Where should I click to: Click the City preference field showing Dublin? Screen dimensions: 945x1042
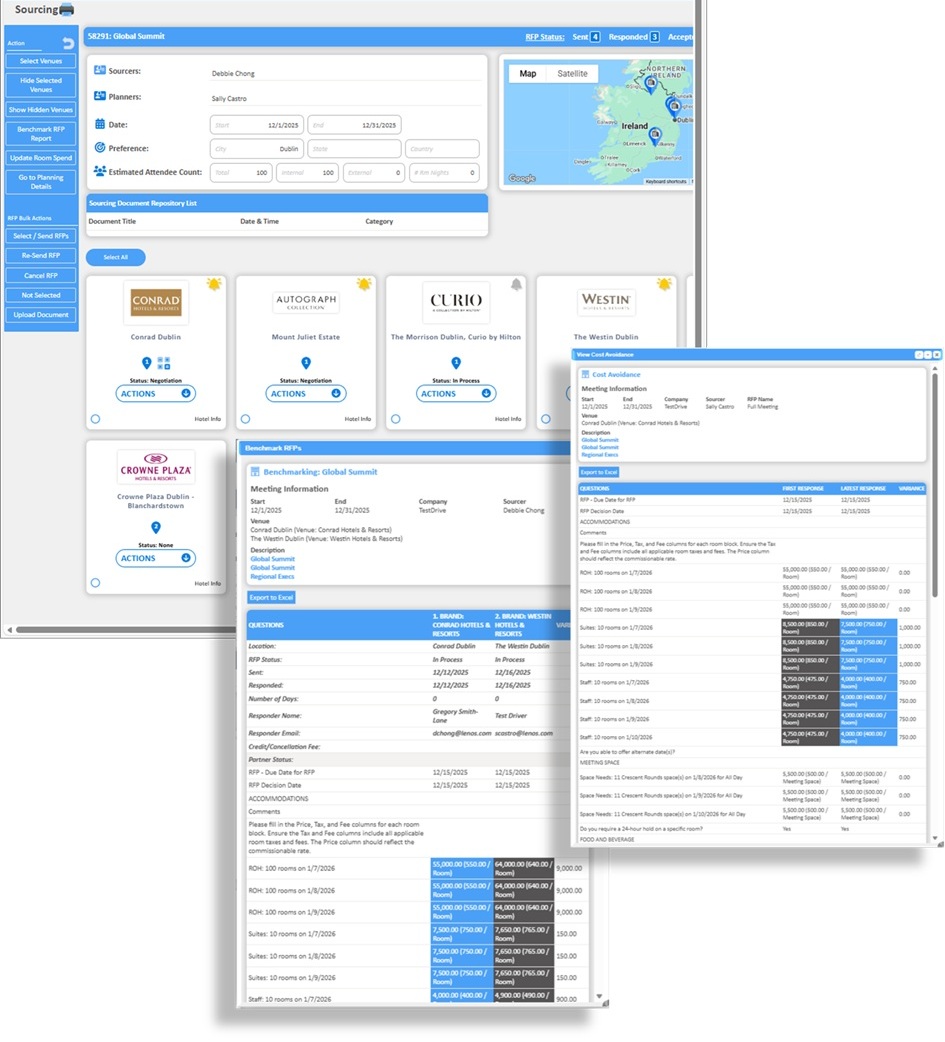[x=256, y=148]
